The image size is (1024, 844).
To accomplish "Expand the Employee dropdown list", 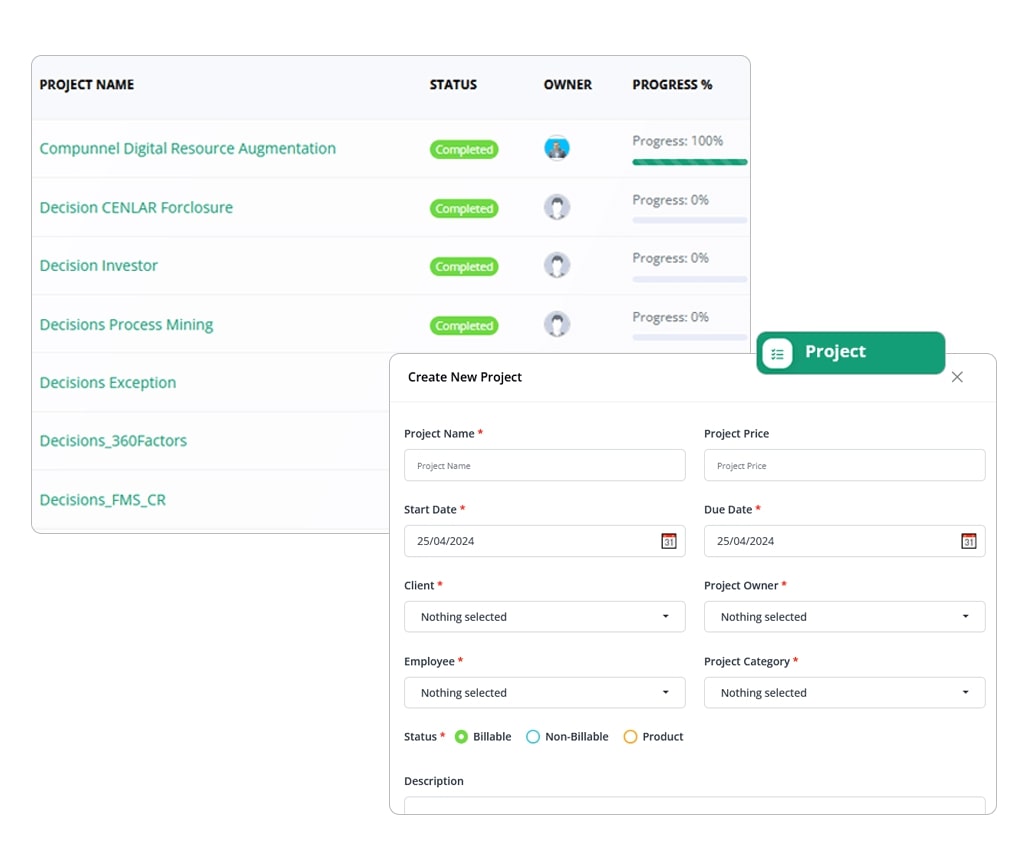I will pos(544,693).
